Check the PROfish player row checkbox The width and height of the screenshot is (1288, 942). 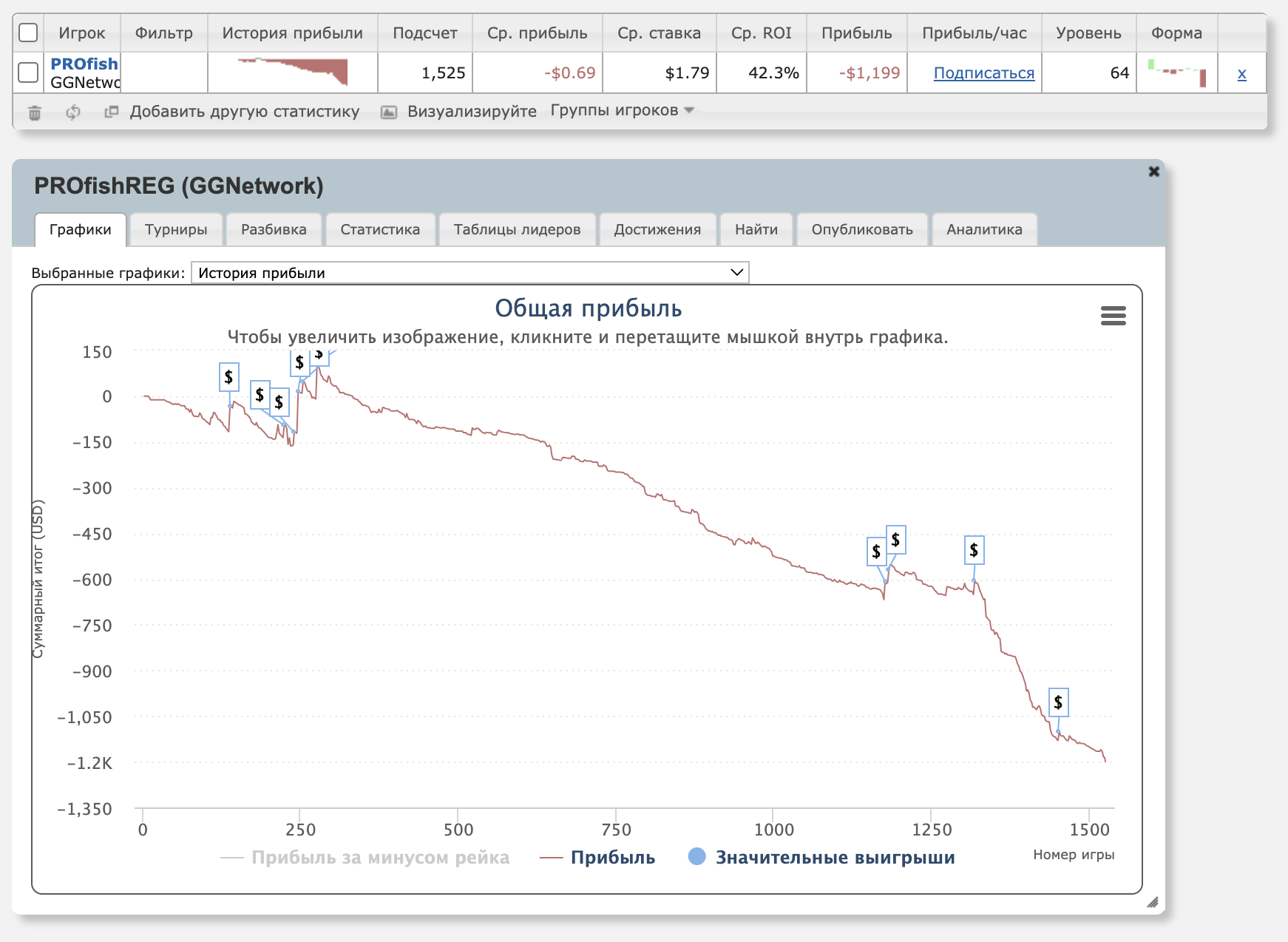(x=28, y=72)
